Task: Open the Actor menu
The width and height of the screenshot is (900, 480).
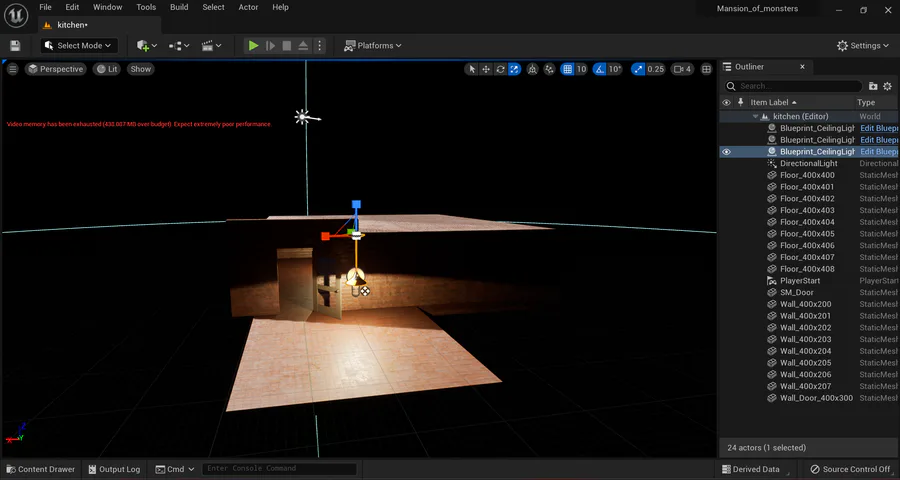Action: pyautogui.click(x=249, y=7)
